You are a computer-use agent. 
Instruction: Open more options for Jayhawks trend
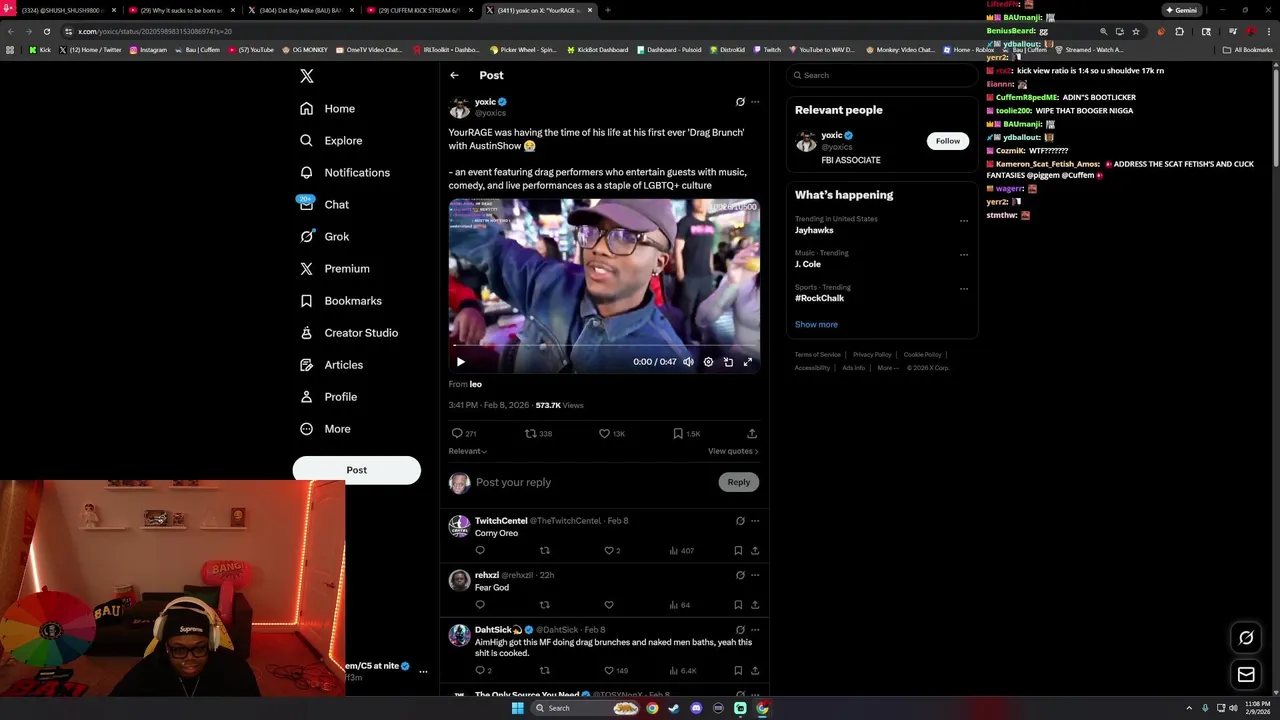pos(964,221)
